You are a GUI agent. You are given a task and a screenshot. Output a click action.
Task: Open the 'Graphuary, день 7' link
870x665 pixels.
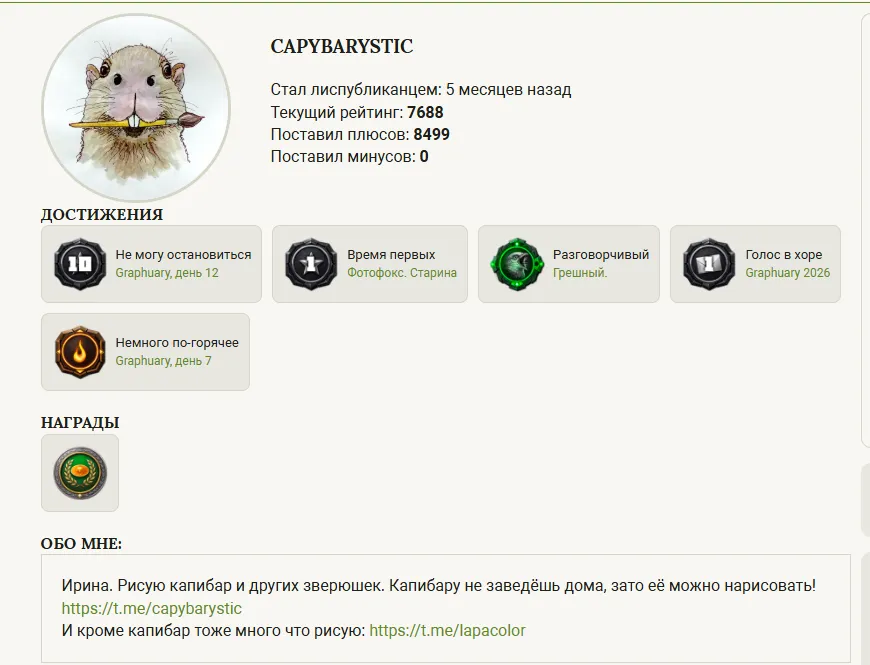coord(163,361)
